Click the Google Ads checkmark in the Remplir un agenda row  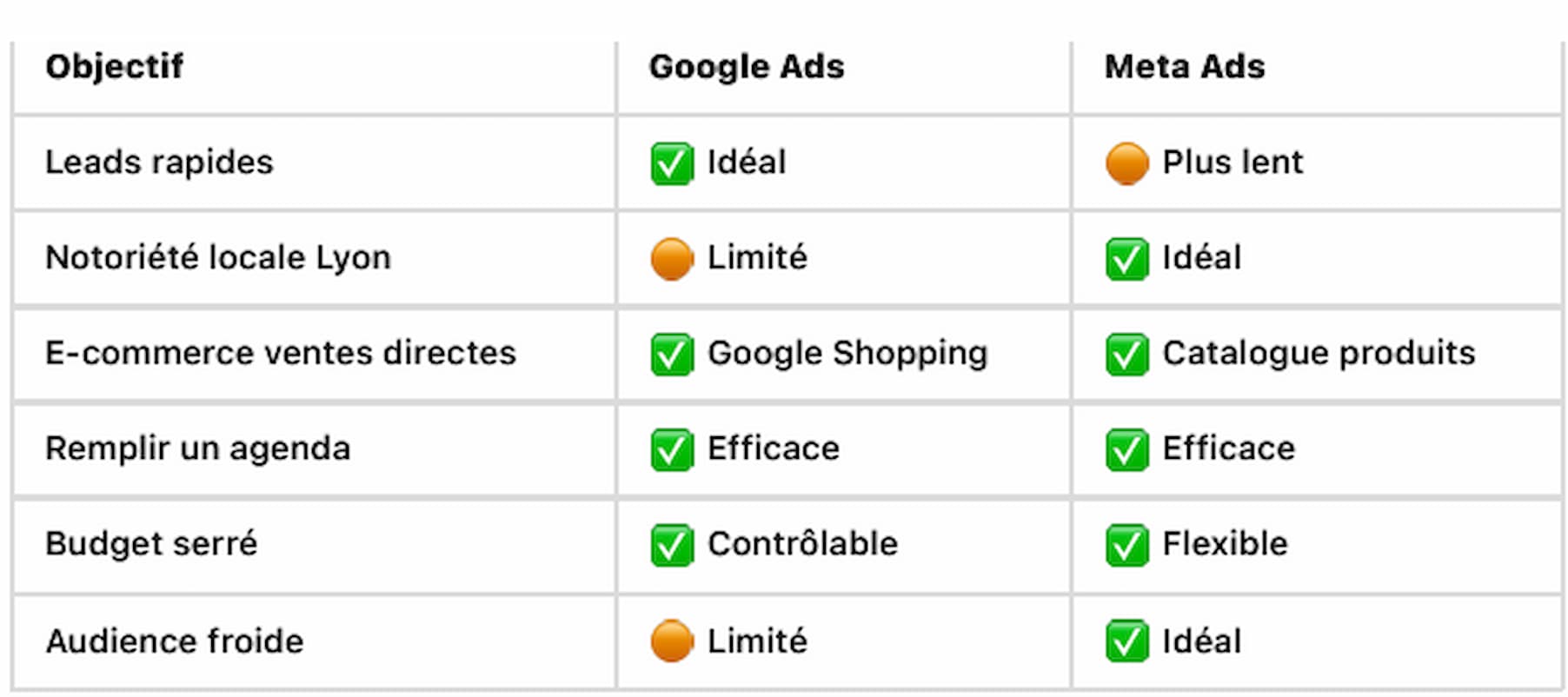pos(672,449)
